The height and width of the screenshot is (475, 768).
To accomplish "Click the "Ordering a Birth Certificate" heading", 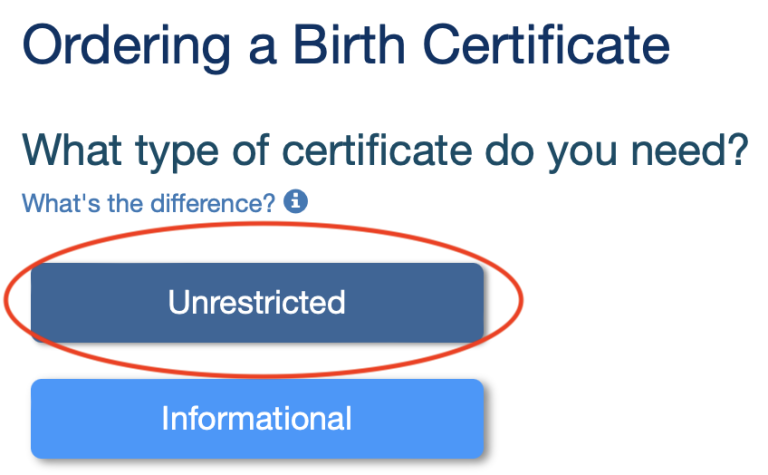I will point(344,45).
